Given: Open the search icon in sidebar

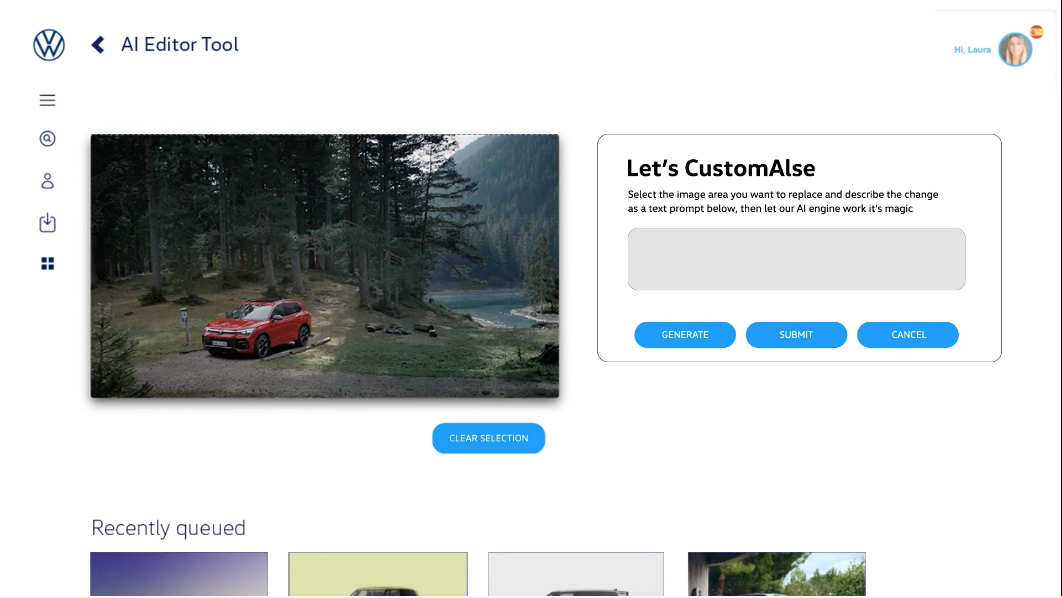Looking at the screenshot, I should pos(47,139).
